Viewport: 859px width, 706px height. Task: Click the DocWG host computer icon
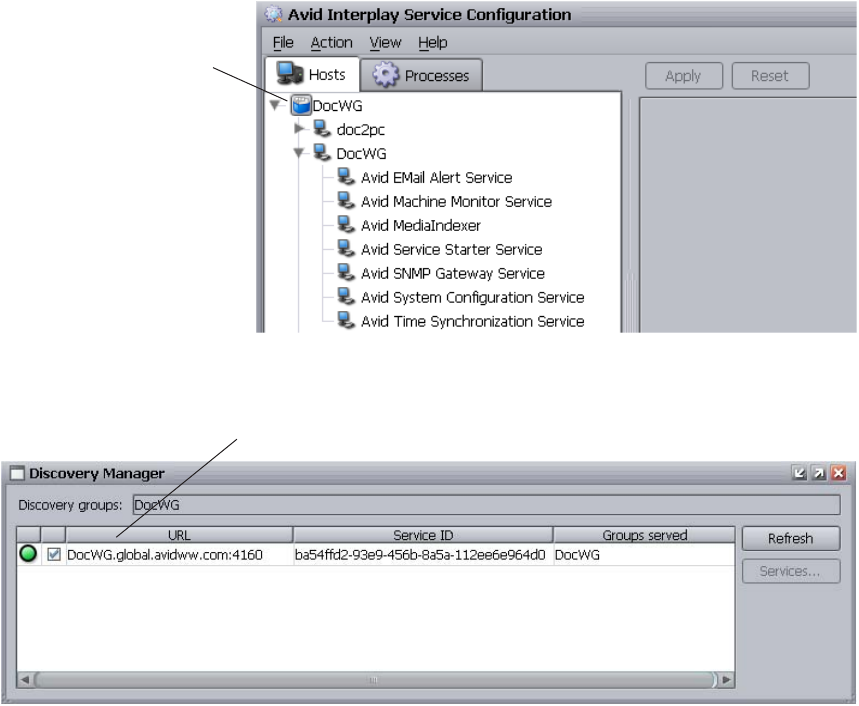click(322, 153)
